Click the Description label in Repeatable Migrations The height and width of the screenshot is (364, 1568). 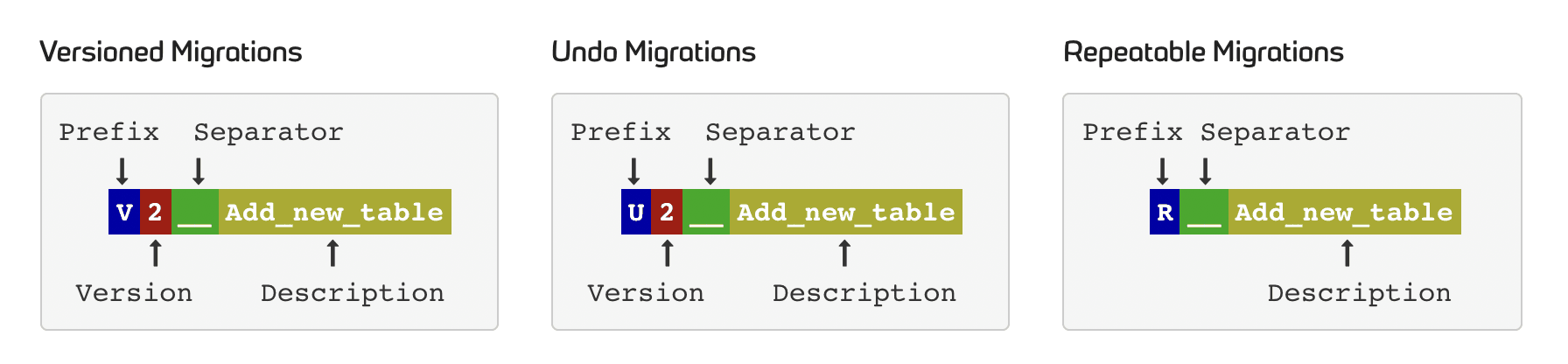(1359, 293)
